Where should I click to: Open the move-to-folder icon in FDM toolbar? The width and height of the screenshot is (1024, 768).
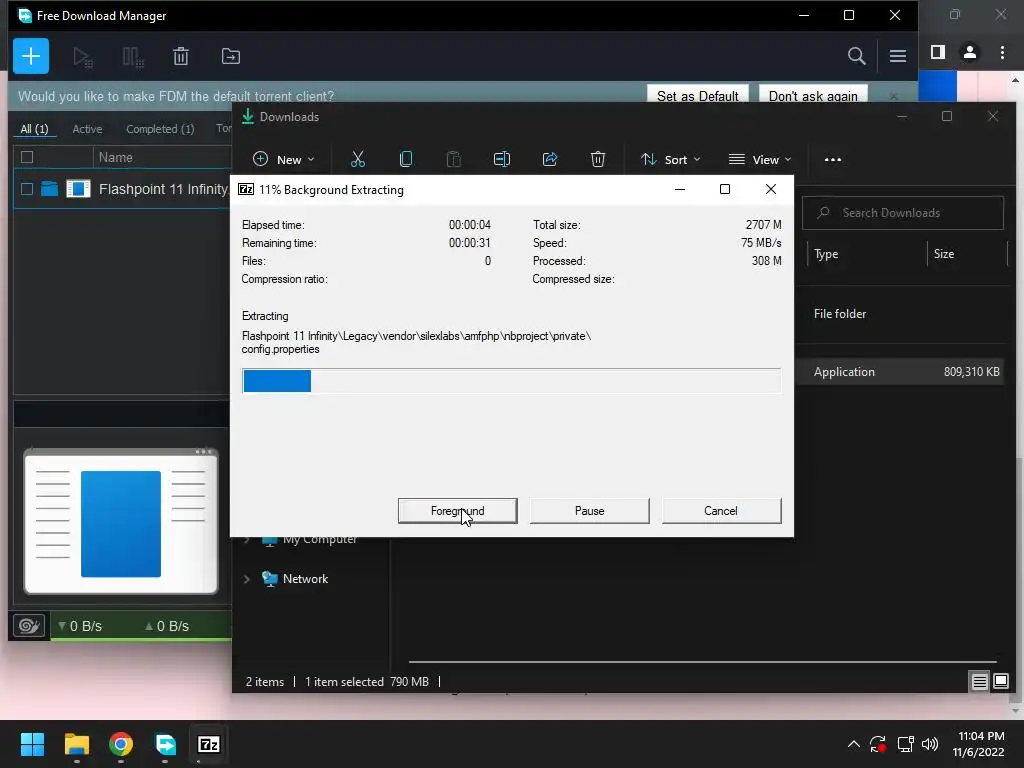pos(231,57)
